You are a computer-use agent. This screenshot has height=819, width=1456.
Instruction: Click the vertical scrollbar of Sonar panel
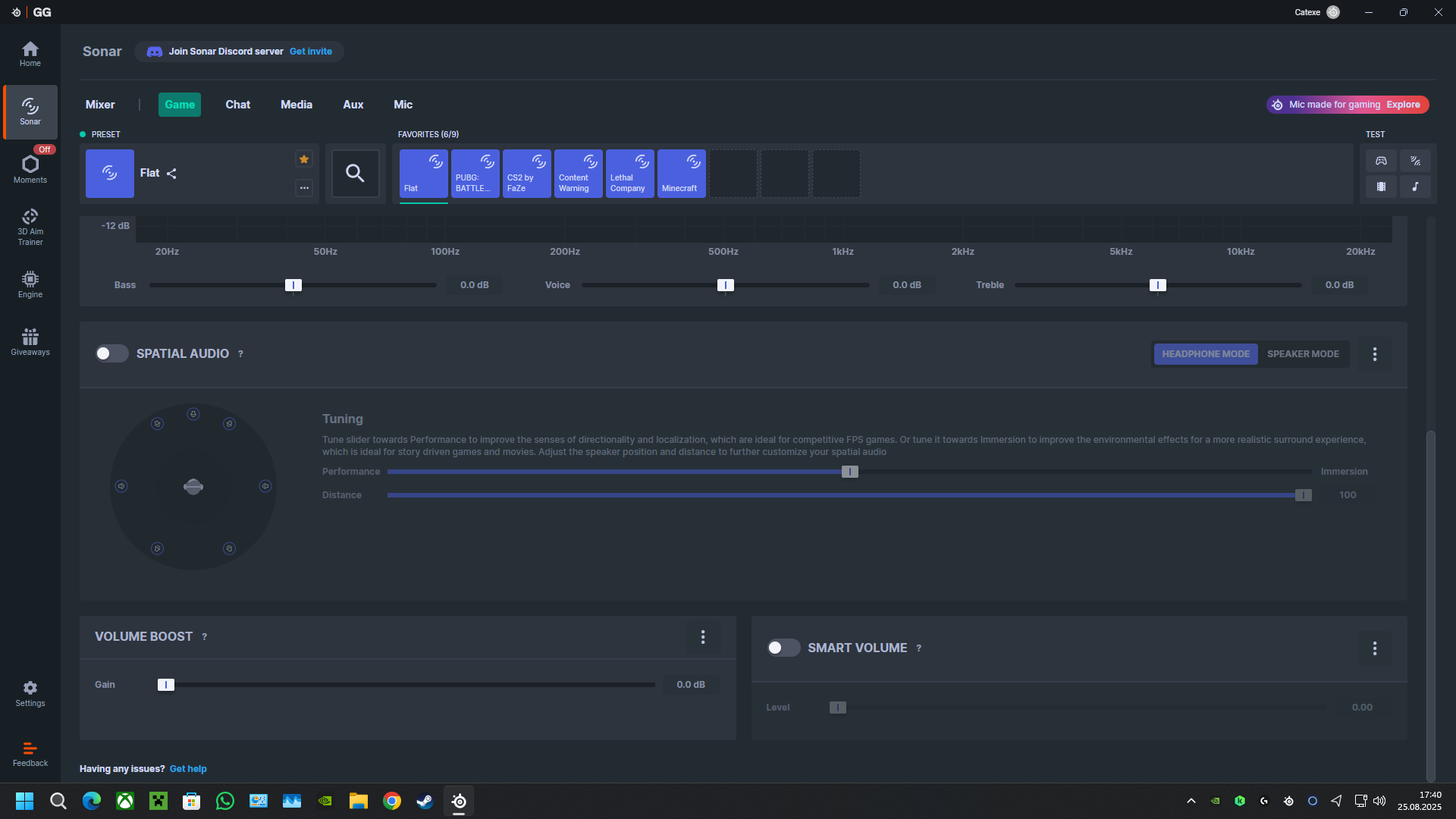[x=1431, y=607]
